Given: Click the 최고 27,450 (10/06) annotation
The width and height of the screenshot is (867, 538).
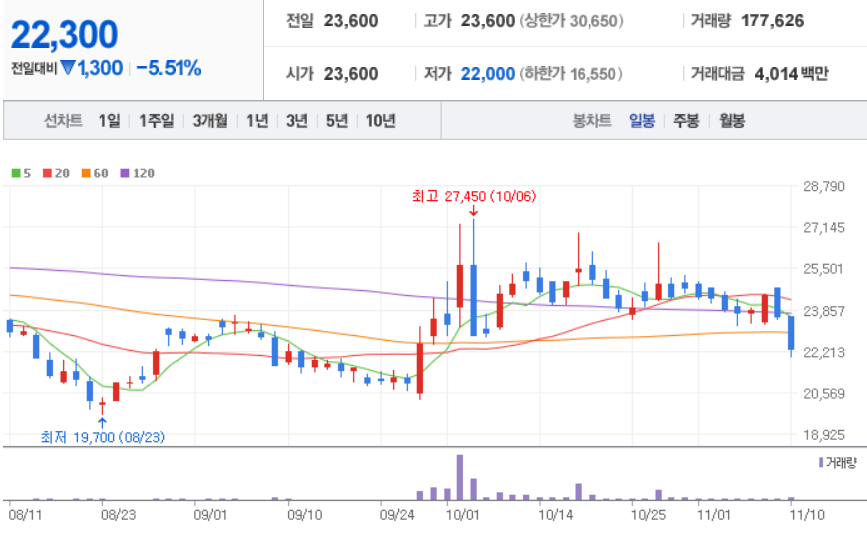Looking at the screenshot, I should [x=474, y=196].
